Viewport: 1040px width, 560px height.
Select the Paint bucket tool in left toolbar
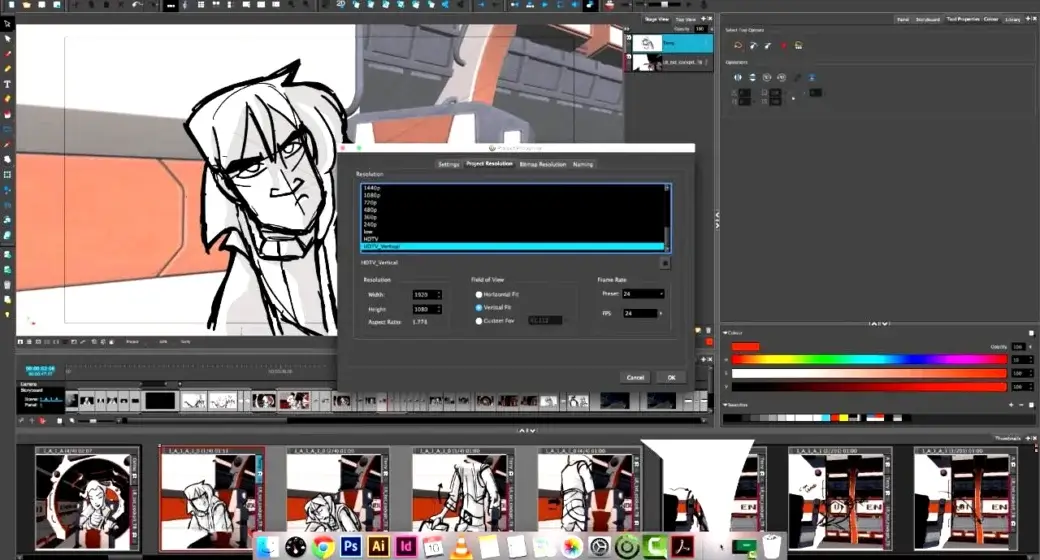coord(7,114)
